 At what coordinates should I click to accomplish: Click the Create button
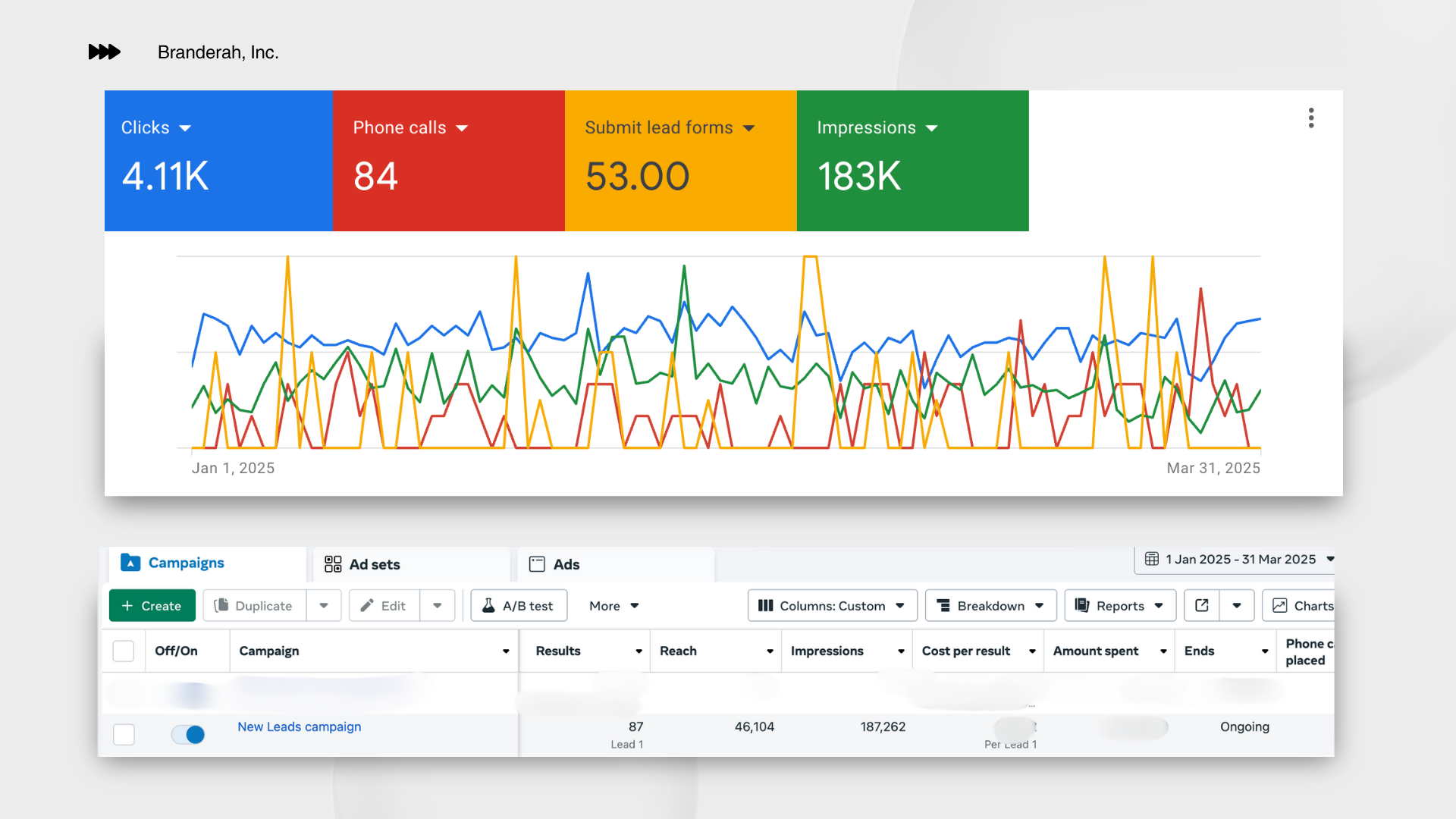click(152, 605)
